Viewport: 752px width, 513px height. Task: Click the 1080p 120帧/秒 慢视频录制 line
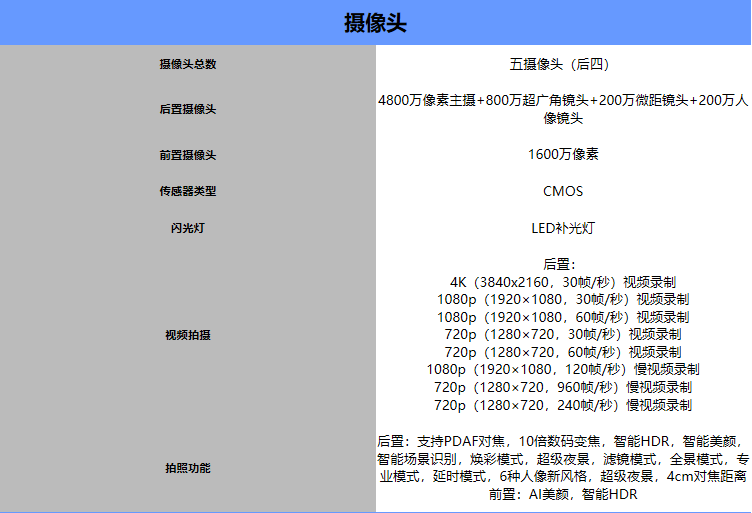pyautogui.click(x=563, y=369)
